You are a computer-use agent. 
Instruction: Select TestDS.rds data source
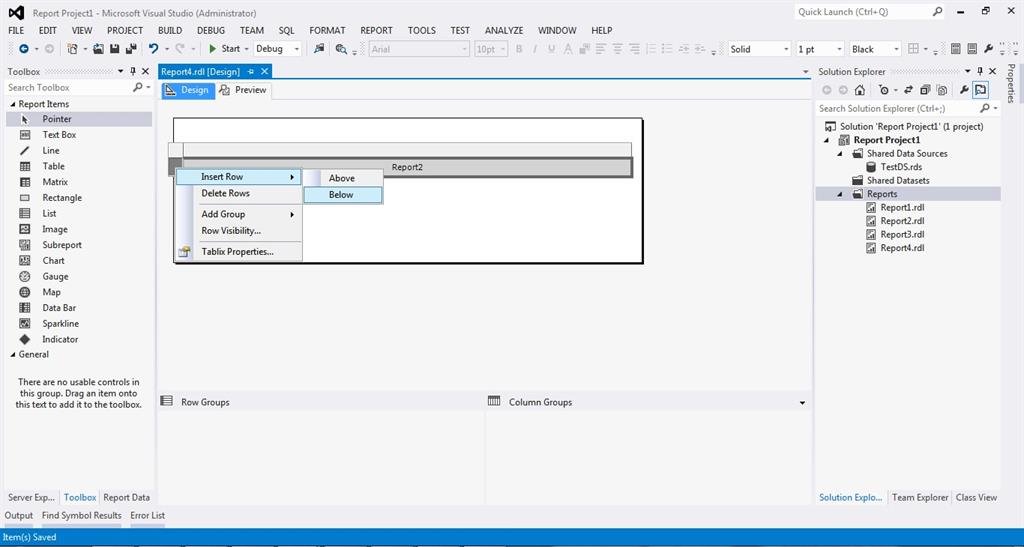pyautogui.click(x=901, y=167)
